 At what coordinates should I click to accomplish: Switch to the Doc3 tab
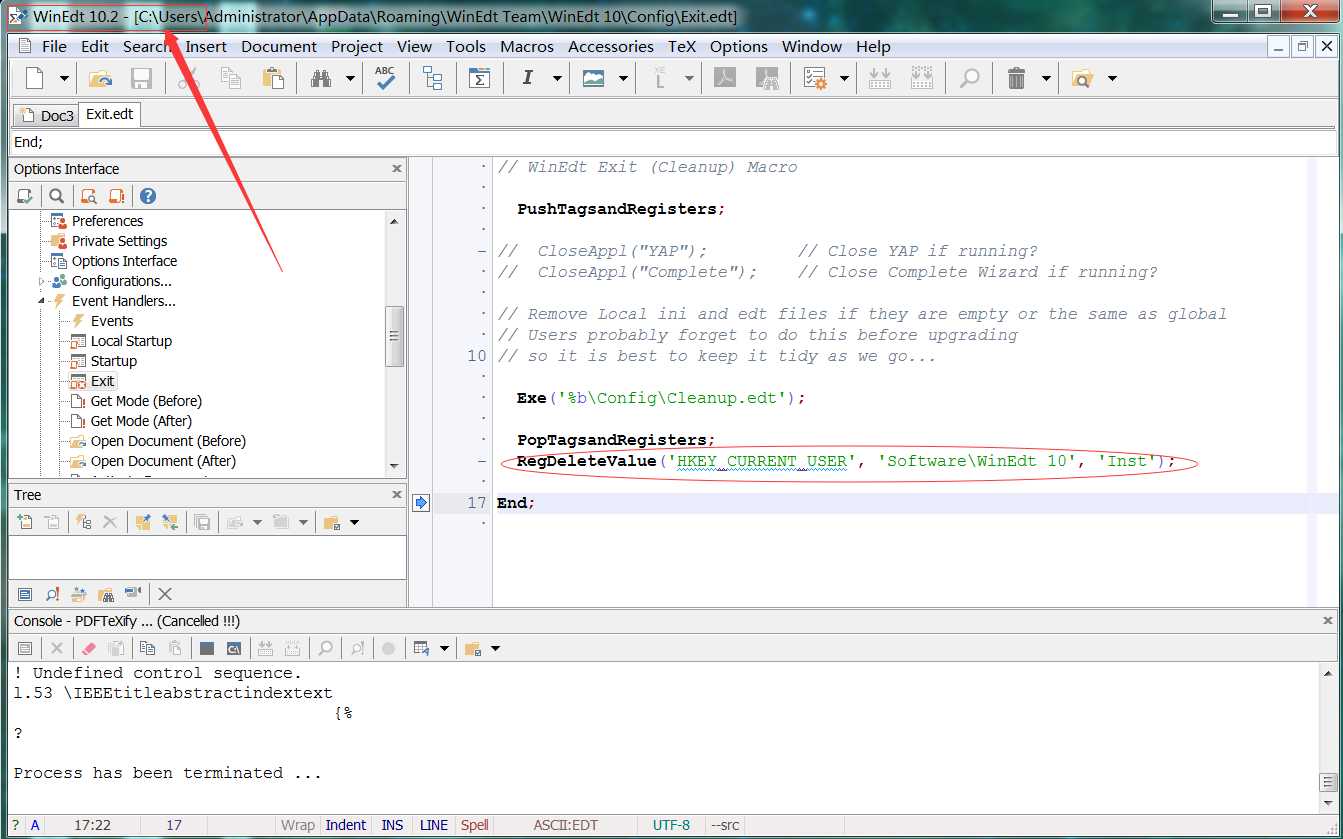46,116
